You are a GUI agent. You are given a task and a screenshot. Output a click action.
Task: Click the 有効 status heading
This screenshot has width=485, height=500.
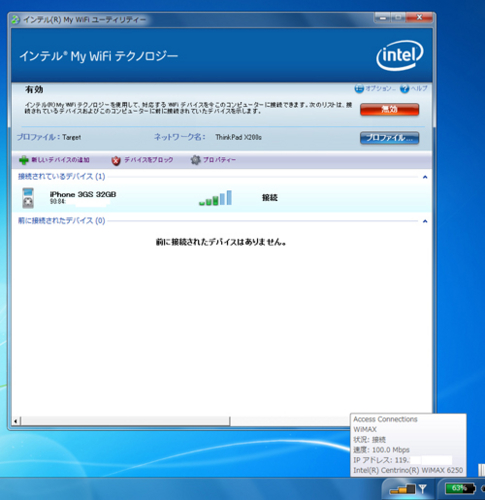[34, 89]
